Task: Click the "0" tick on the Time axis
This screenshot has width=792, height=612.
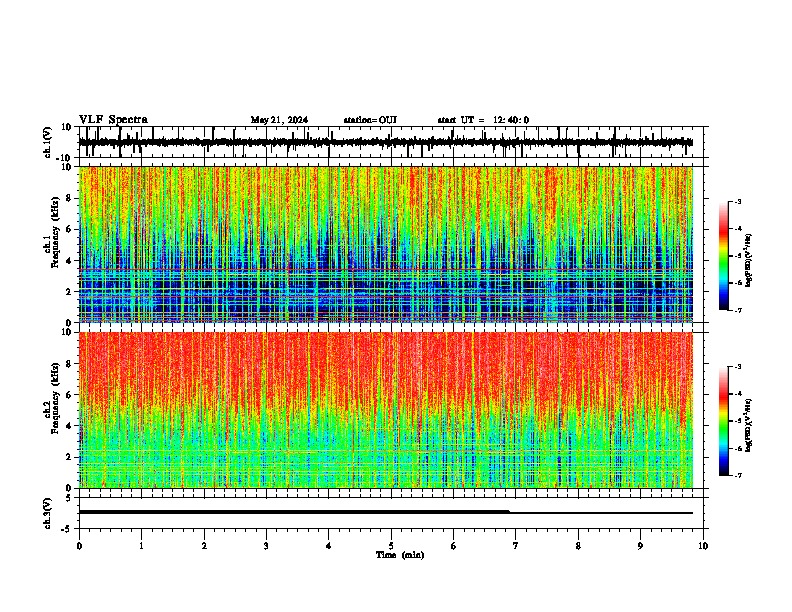Action: 79,546
